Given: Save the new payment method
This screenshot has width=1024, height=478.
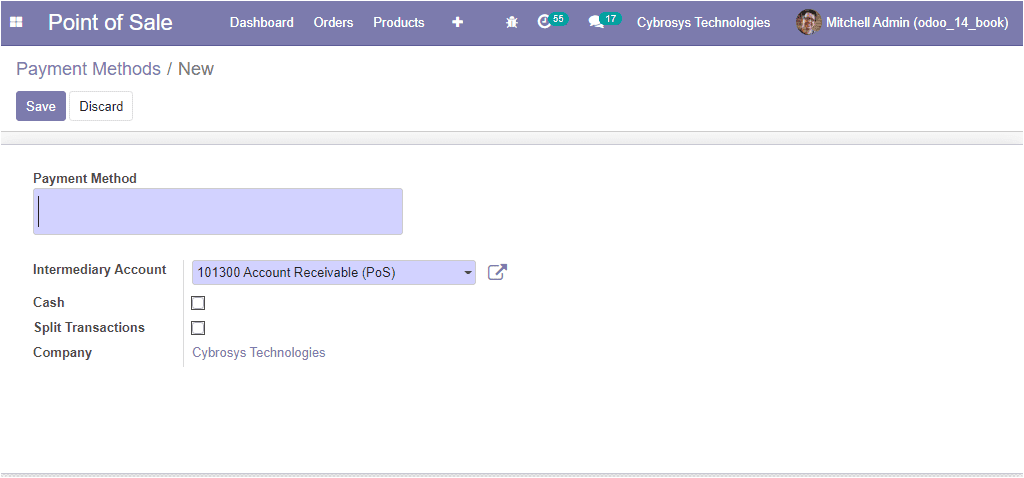Looking at the screenshot, I should tap(41, 106).
